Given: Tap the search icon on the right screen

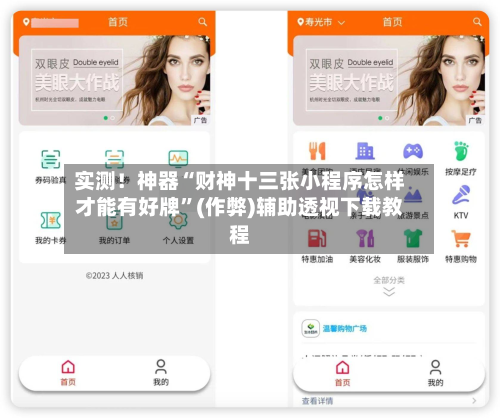Looking at the screenshot, I should coord(477,22).
